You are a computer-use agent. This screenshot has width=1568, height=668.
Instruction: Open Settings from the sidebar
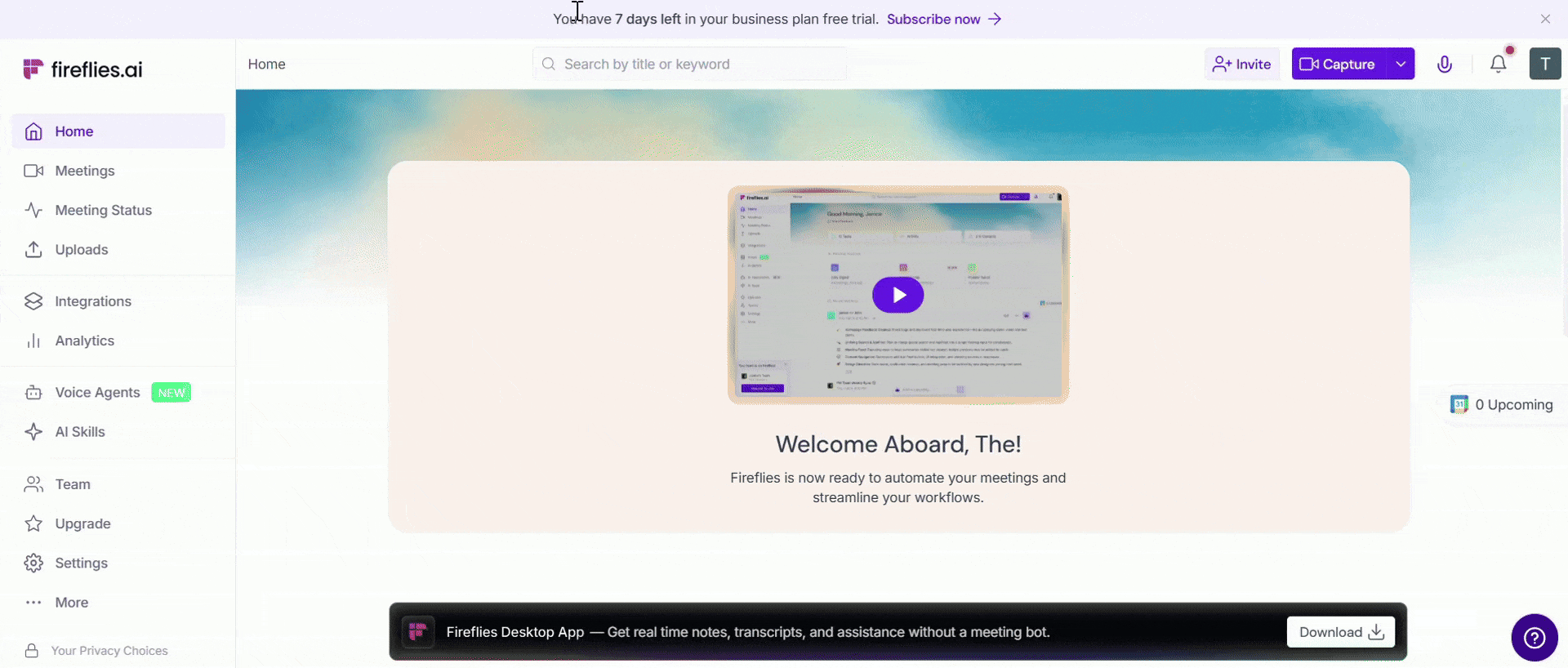118,563
